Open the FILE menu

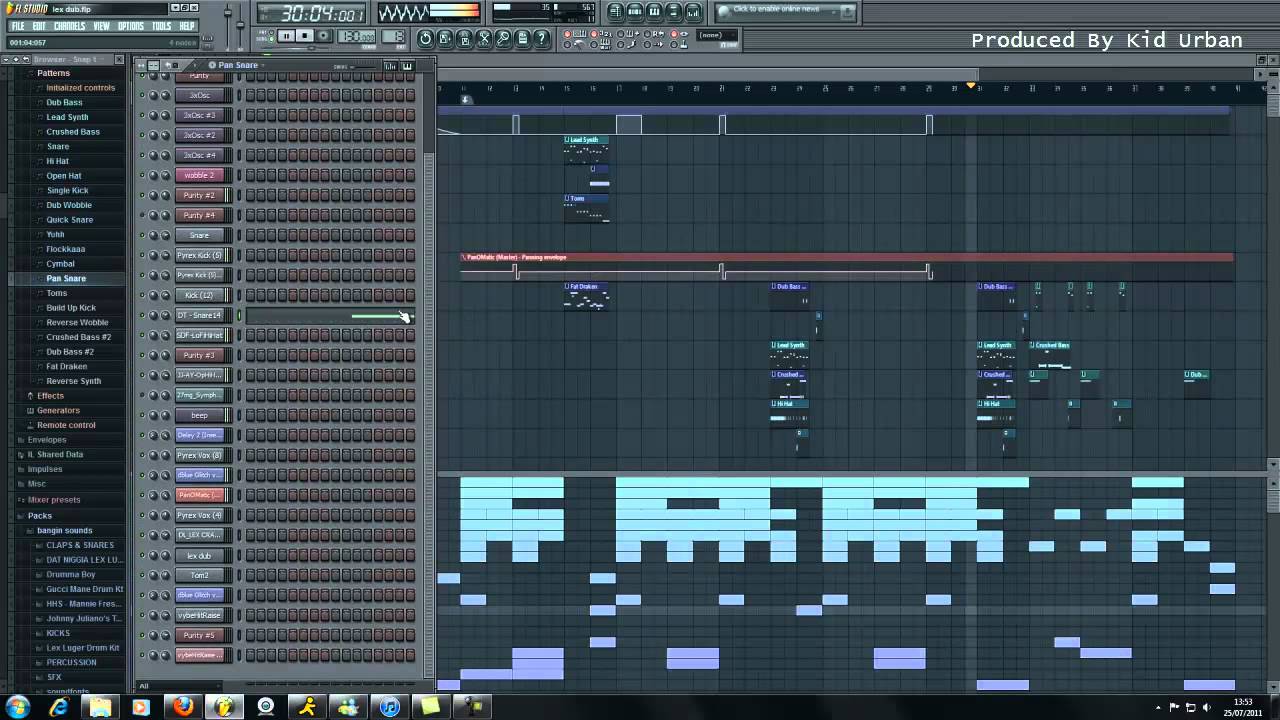click(x=18, y=26)
